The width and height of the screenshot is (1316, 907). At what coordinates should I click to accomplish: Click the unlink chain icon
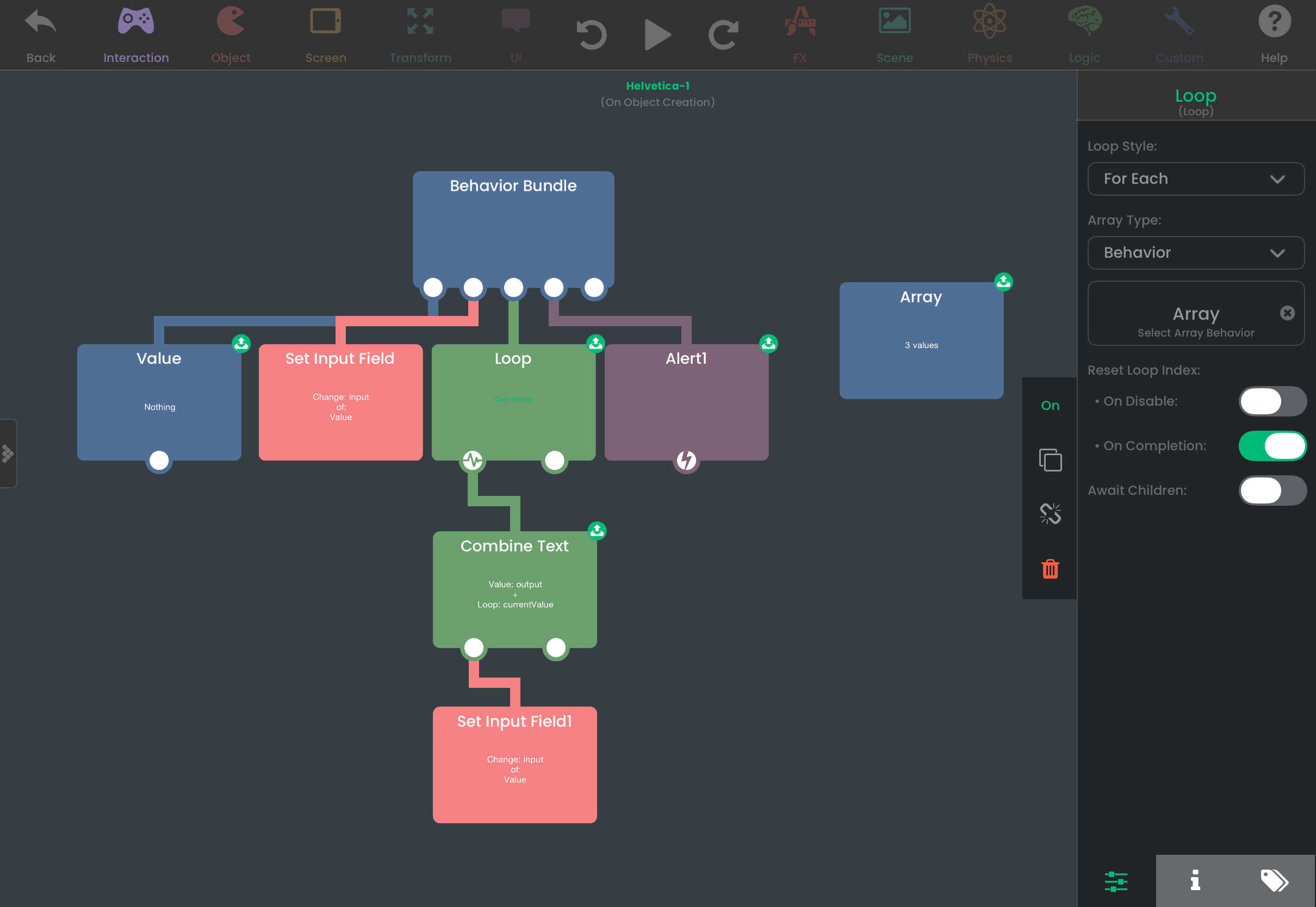tap(1050, 514)
